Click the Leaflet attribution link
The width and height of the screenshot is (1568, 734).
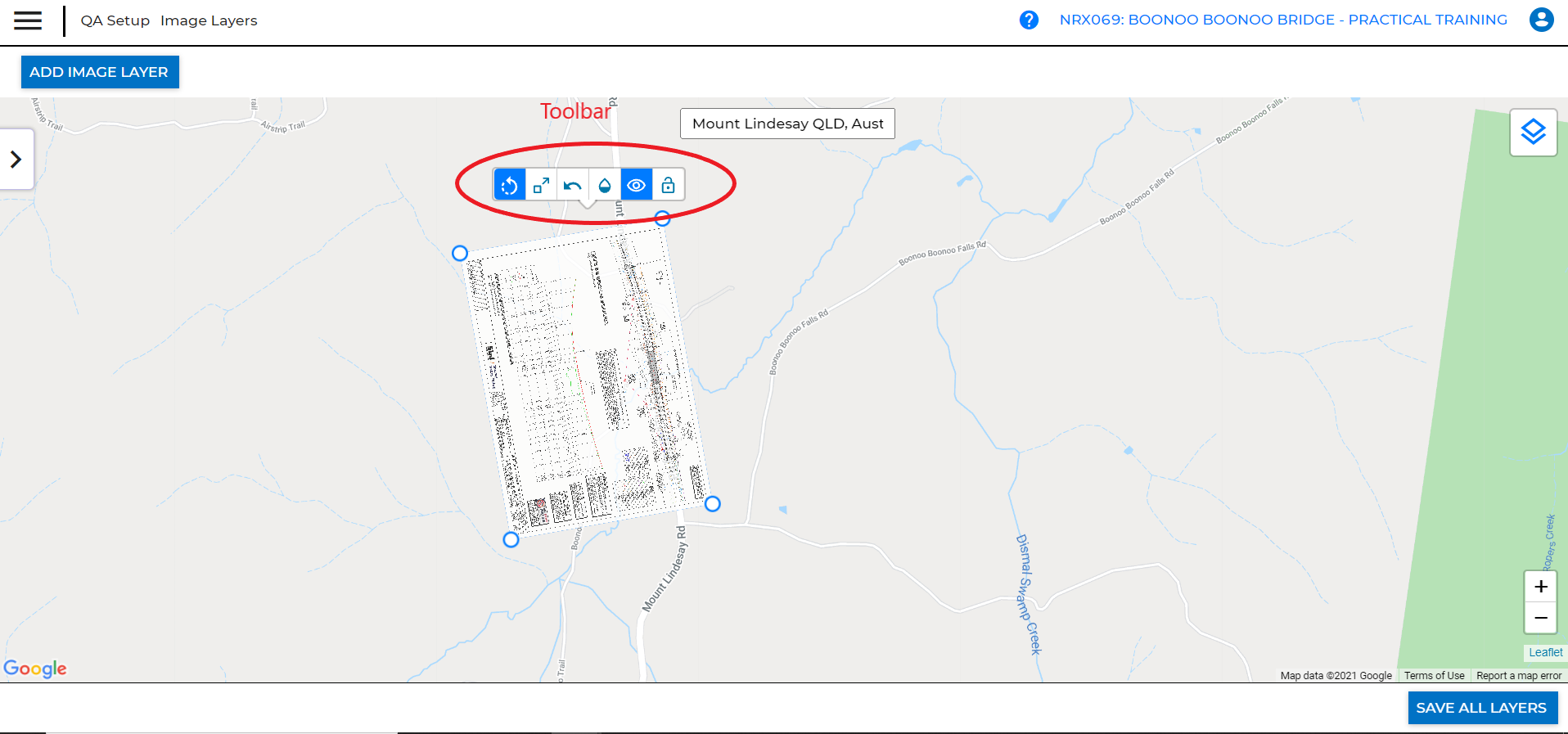point(1545,652)
